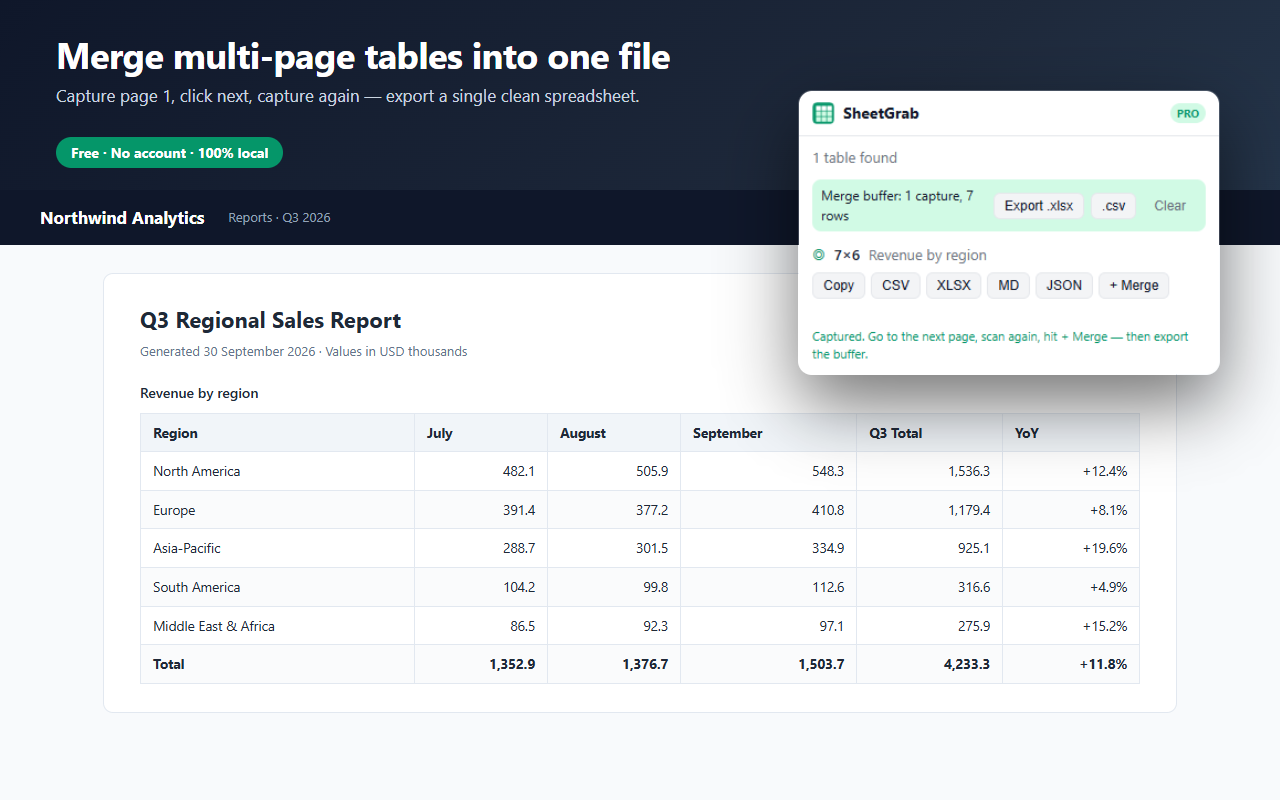Viewport: 1280px width, 800px height.
Task: Click the Asia-Pacific YoY +19.6%
Action: point(1105,548)
